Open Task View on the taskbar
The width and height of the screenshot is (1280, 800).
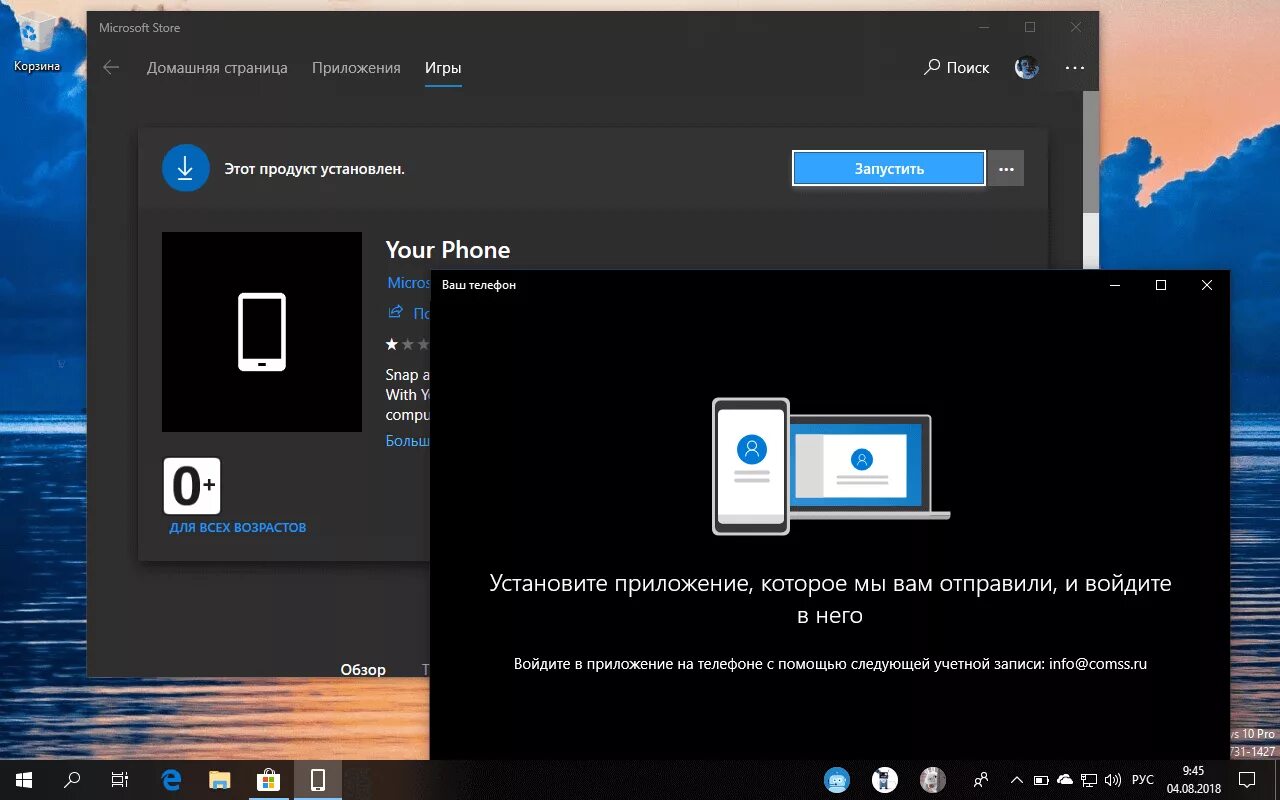point(120,780)
